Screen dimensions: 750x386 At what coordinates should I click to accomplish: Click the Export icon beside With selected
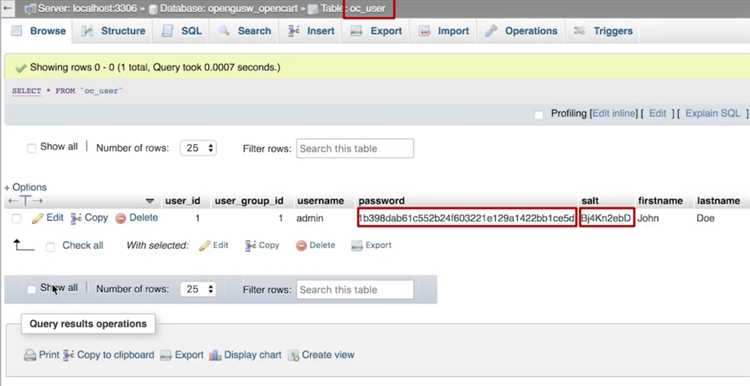click(x=356, y=246)
